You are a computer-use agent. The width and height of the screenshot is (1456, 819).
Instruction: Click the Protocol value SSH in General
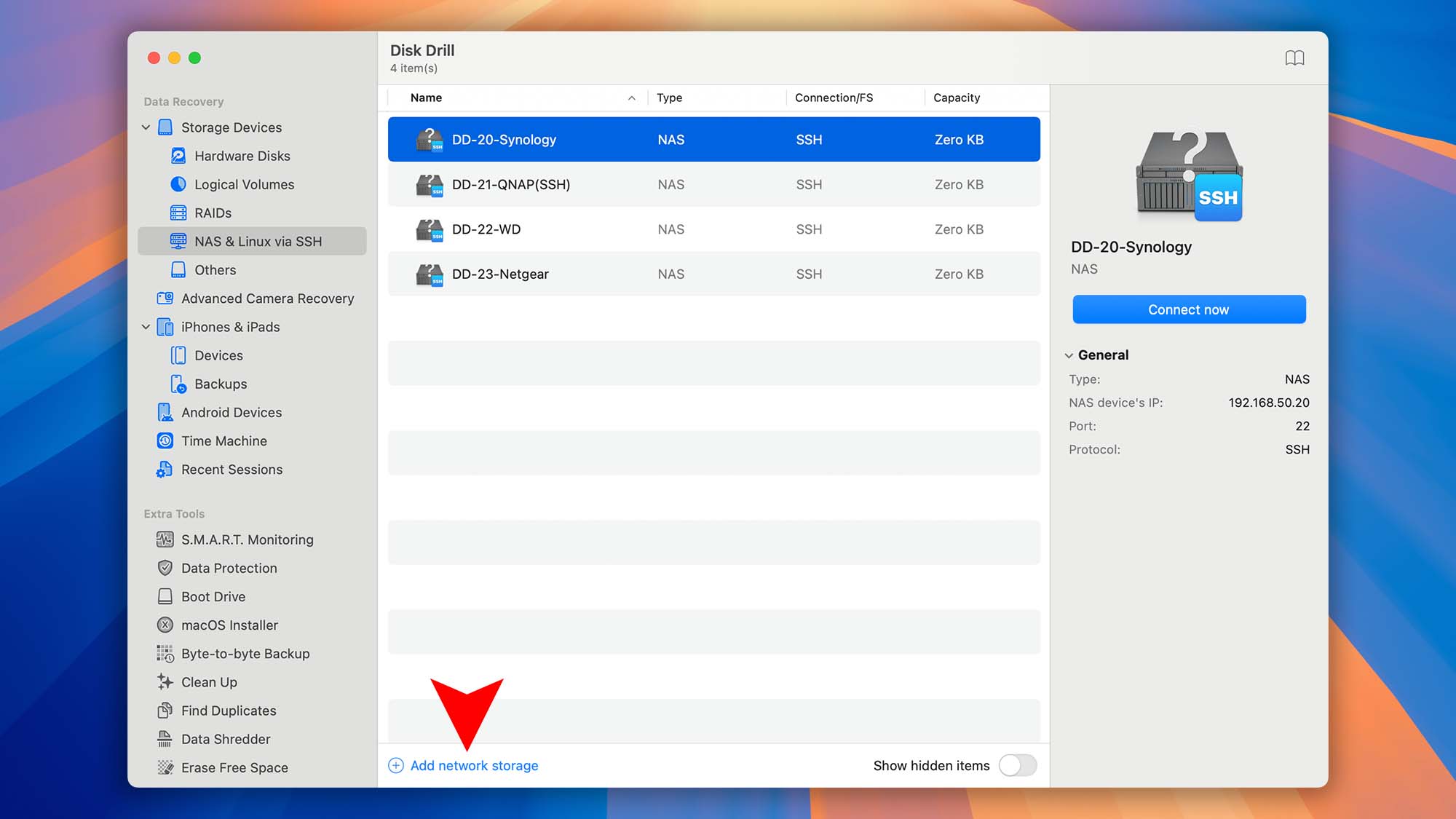(1297, 449)
